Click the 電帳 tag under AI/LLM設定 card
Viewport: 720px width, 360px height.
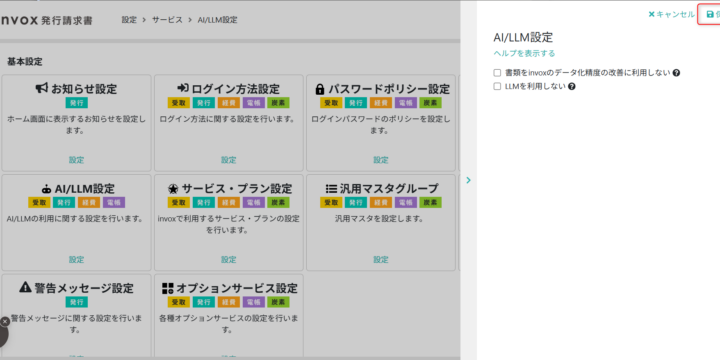[x=113, y=202]
